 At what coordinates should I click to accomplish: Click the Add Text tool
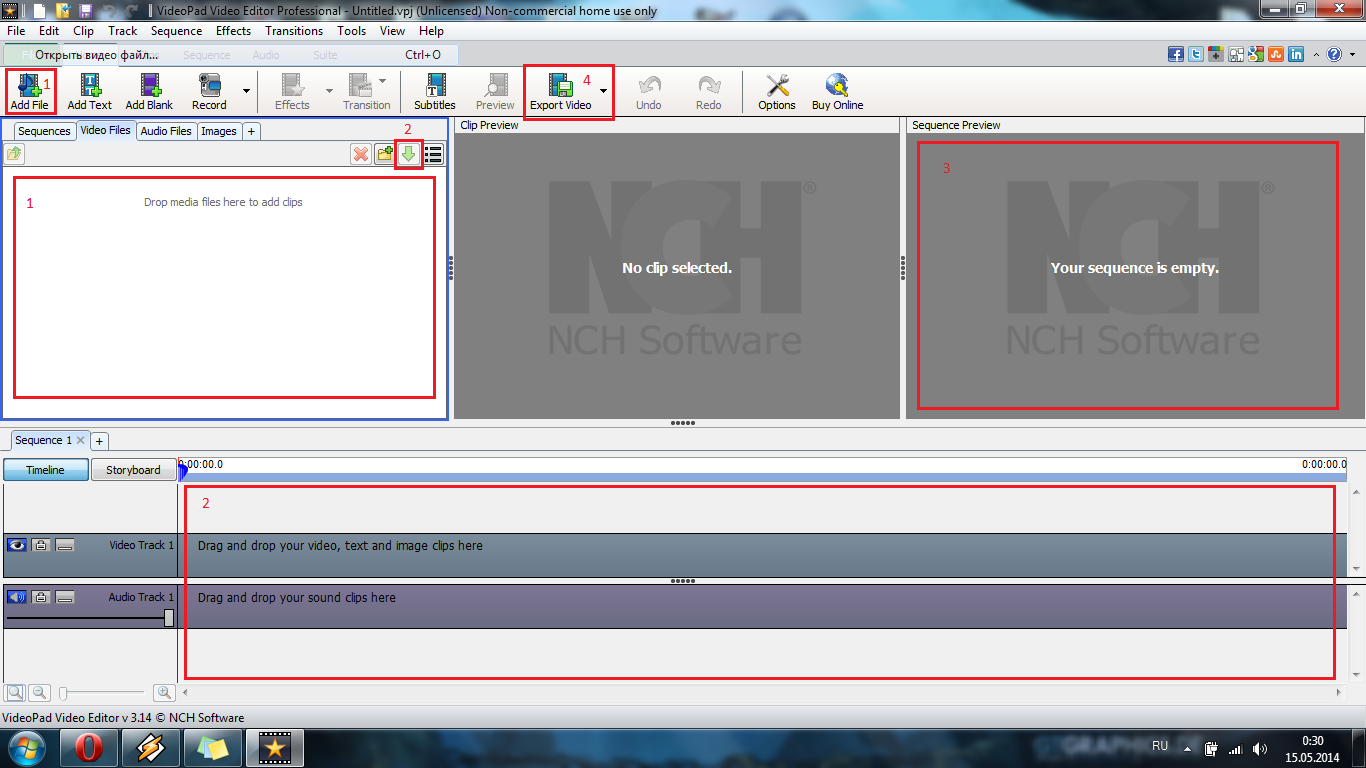89,91
